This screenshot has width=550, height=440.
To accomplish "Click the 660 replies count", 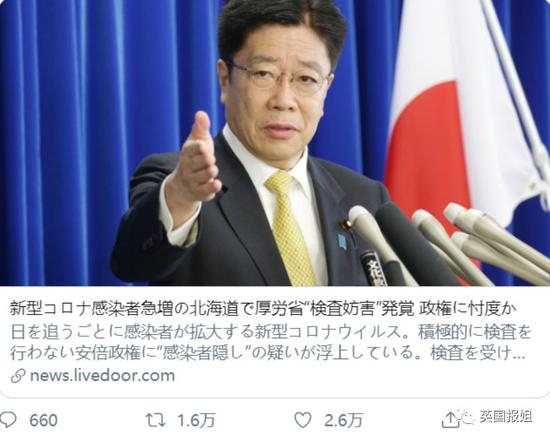I will 43,420.
